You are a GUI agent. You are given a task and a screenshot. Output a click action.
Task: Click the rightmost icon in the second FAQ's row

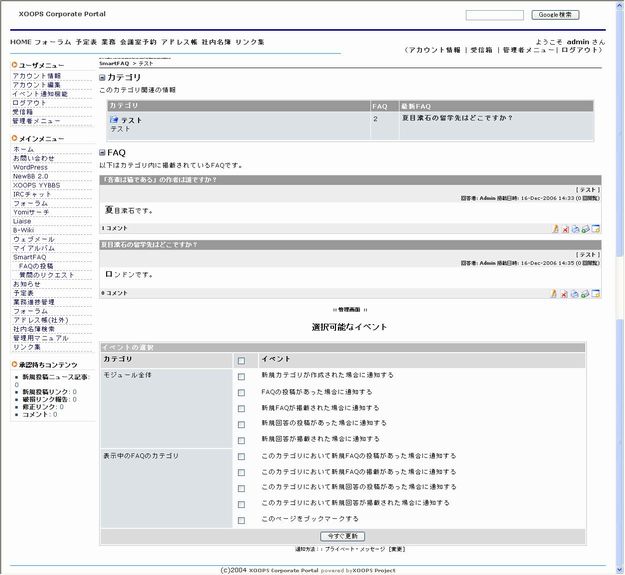click(x=596, y=294)
